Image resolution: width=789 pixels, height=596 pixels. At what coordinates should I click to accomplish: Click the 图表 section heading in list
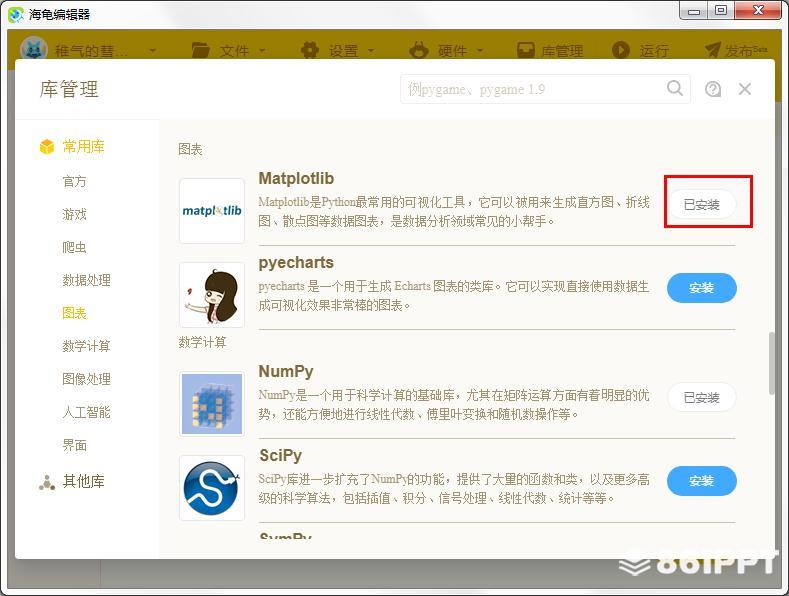[190, 149]
